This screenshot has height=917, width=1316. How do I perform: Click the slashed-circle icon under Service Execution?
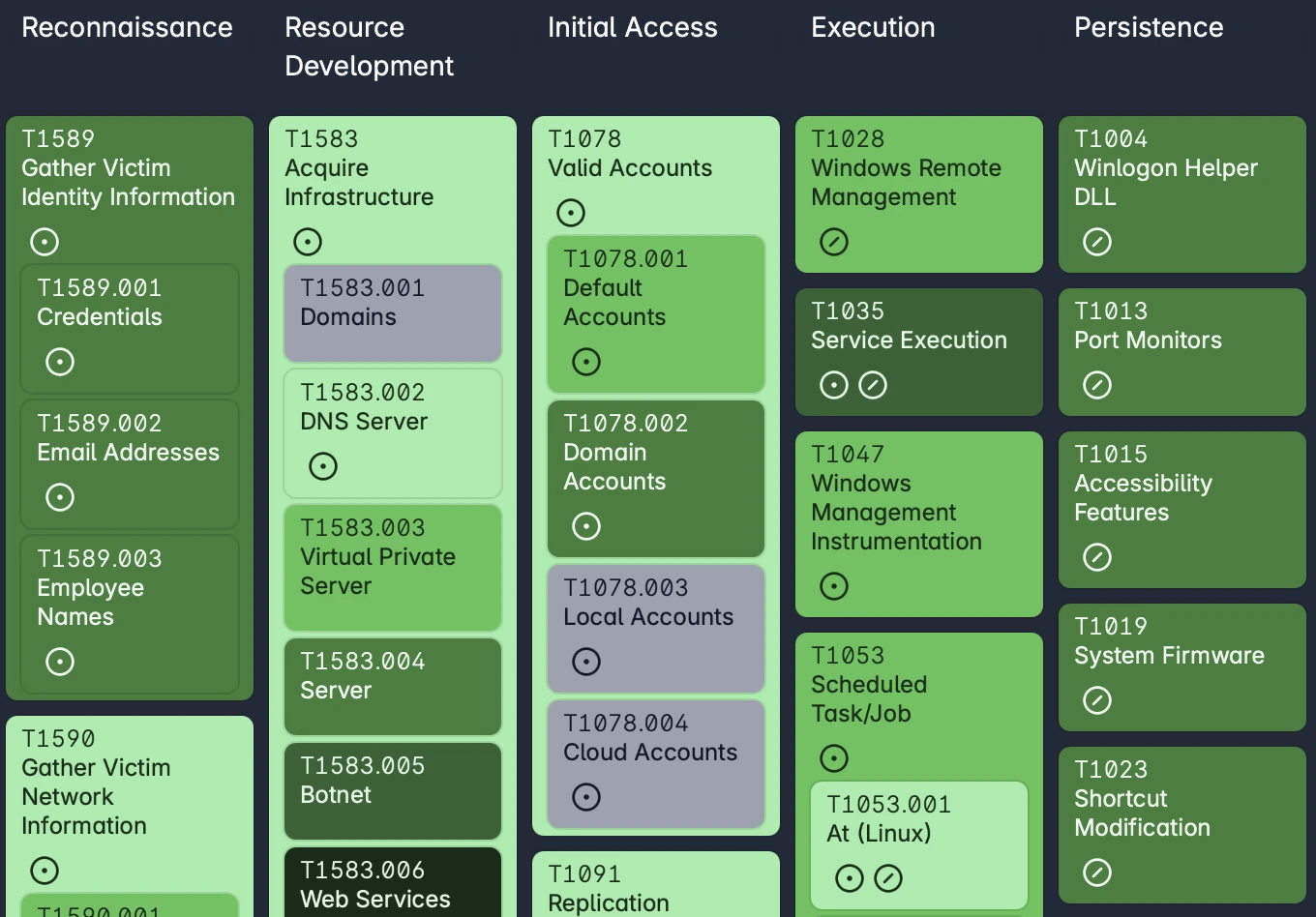(873, 385)
